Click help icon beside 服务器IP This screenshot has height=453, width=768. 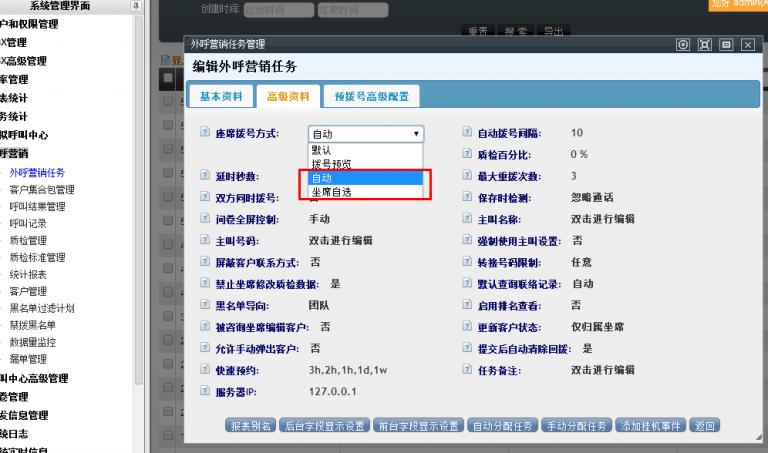click(205, 392)
